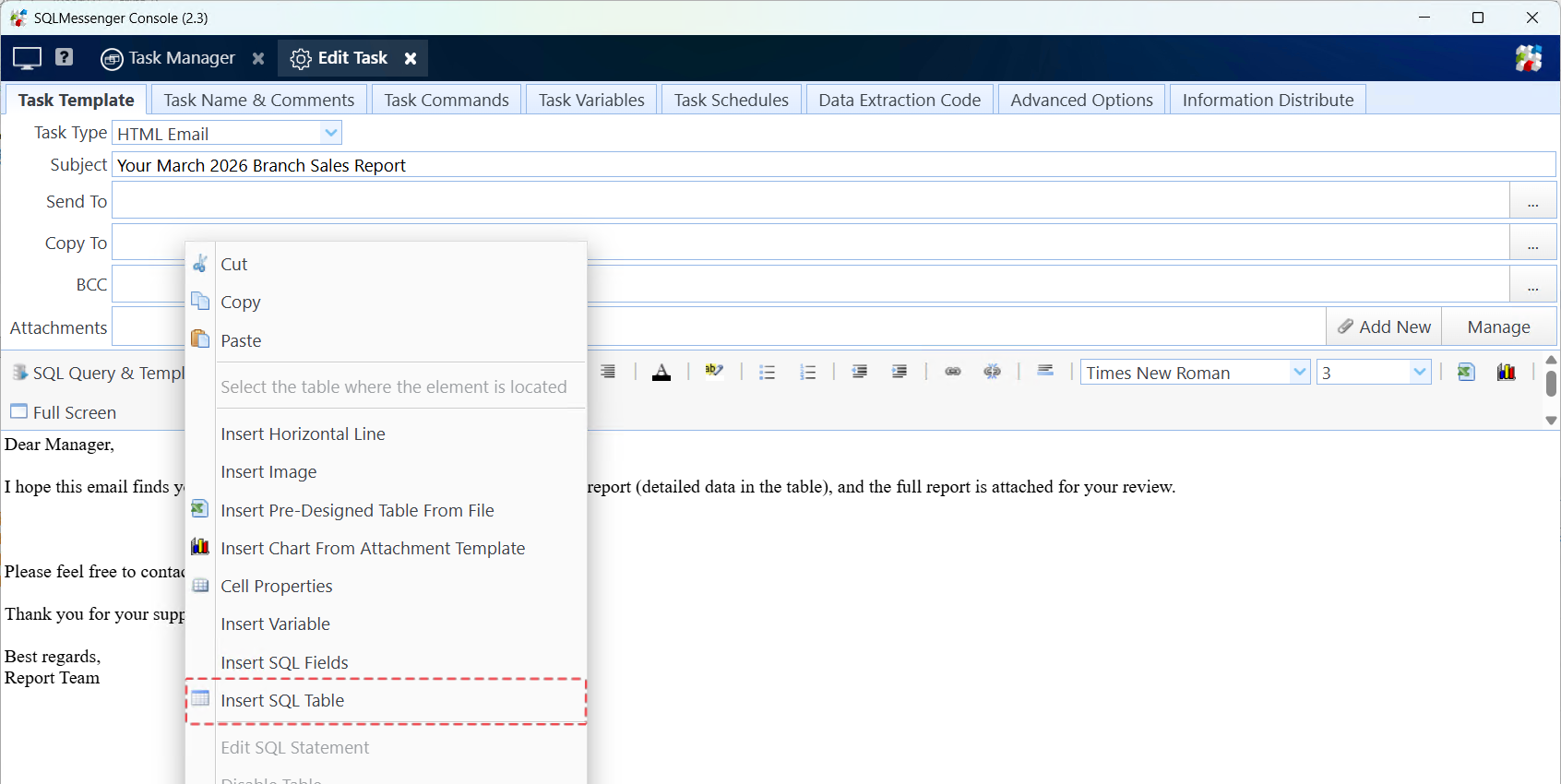Image resolution: width=1561 pixels, height=784 pixels.
Task: Expand the Task Type dropdown
Action: coord(331,134)
